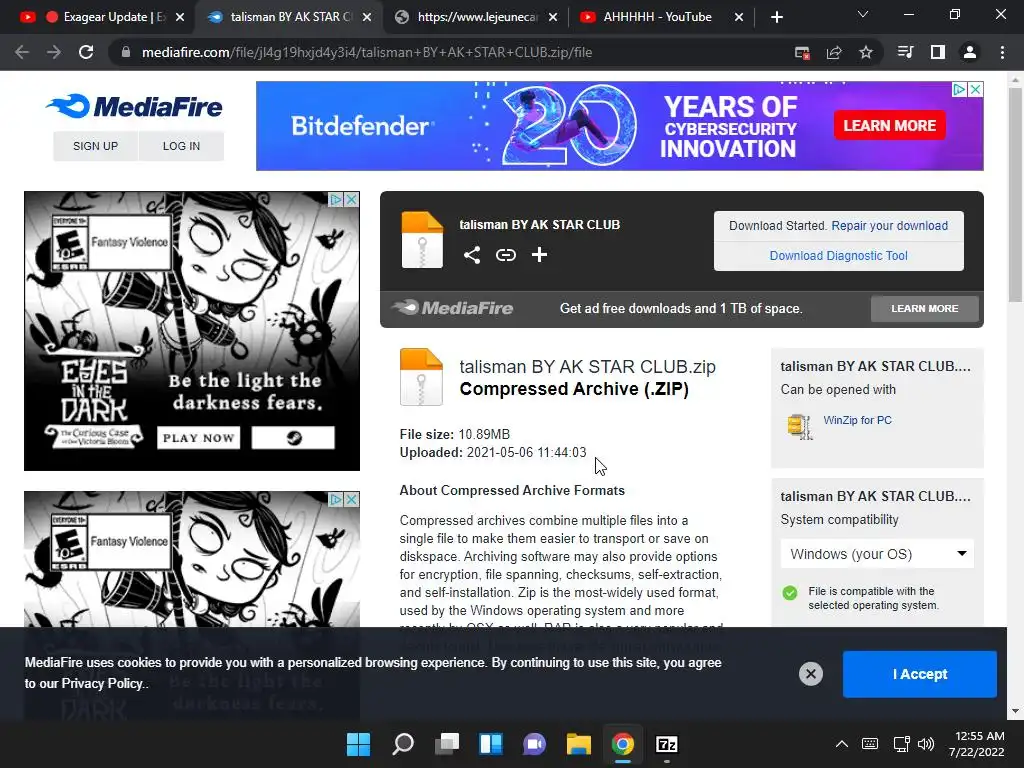Click the blocked pop-up icon in address bar
Viewport: 1024px width, 768px height.
click(802, 52)
